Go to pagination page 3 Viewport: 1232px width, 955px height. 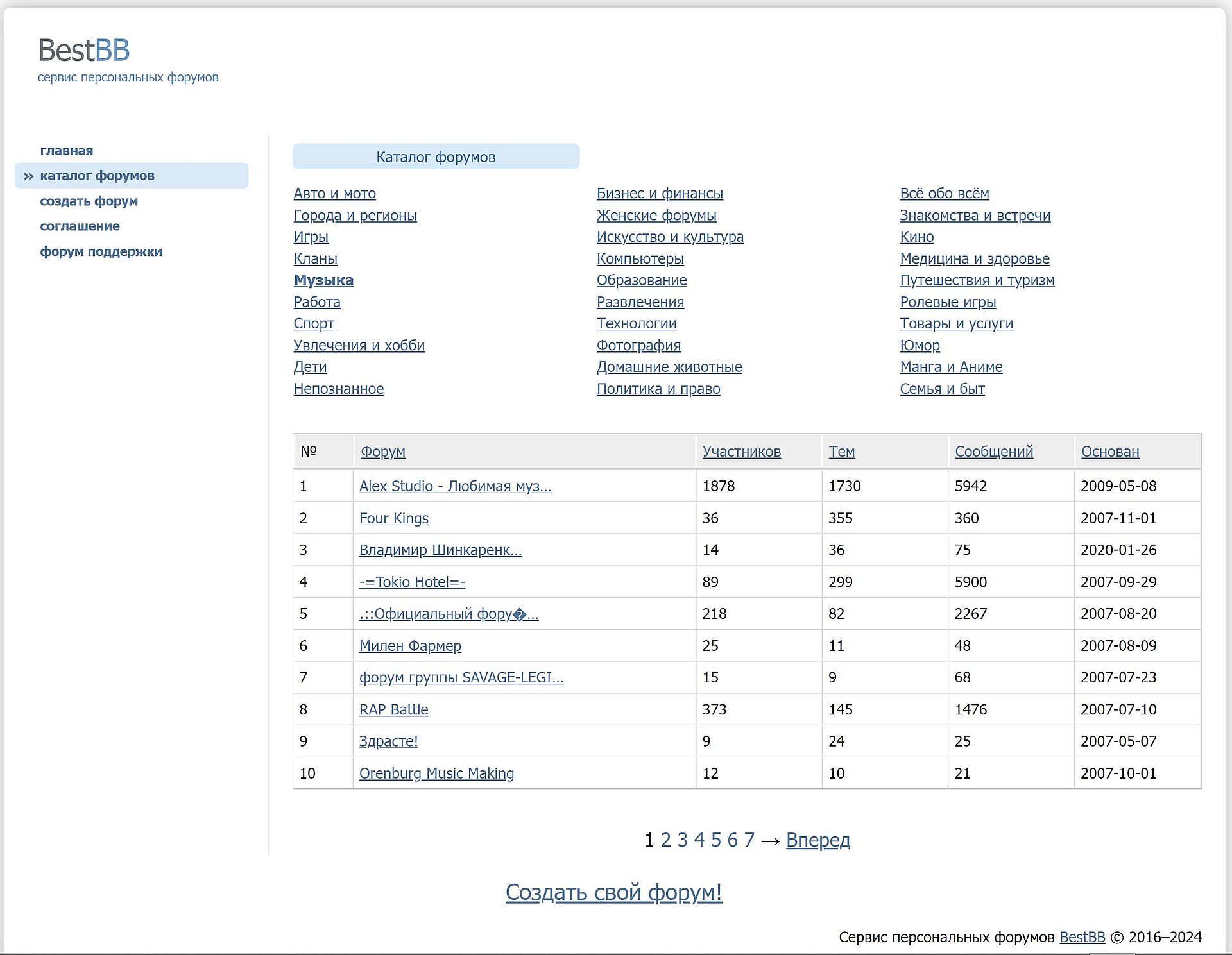point(683,840)
